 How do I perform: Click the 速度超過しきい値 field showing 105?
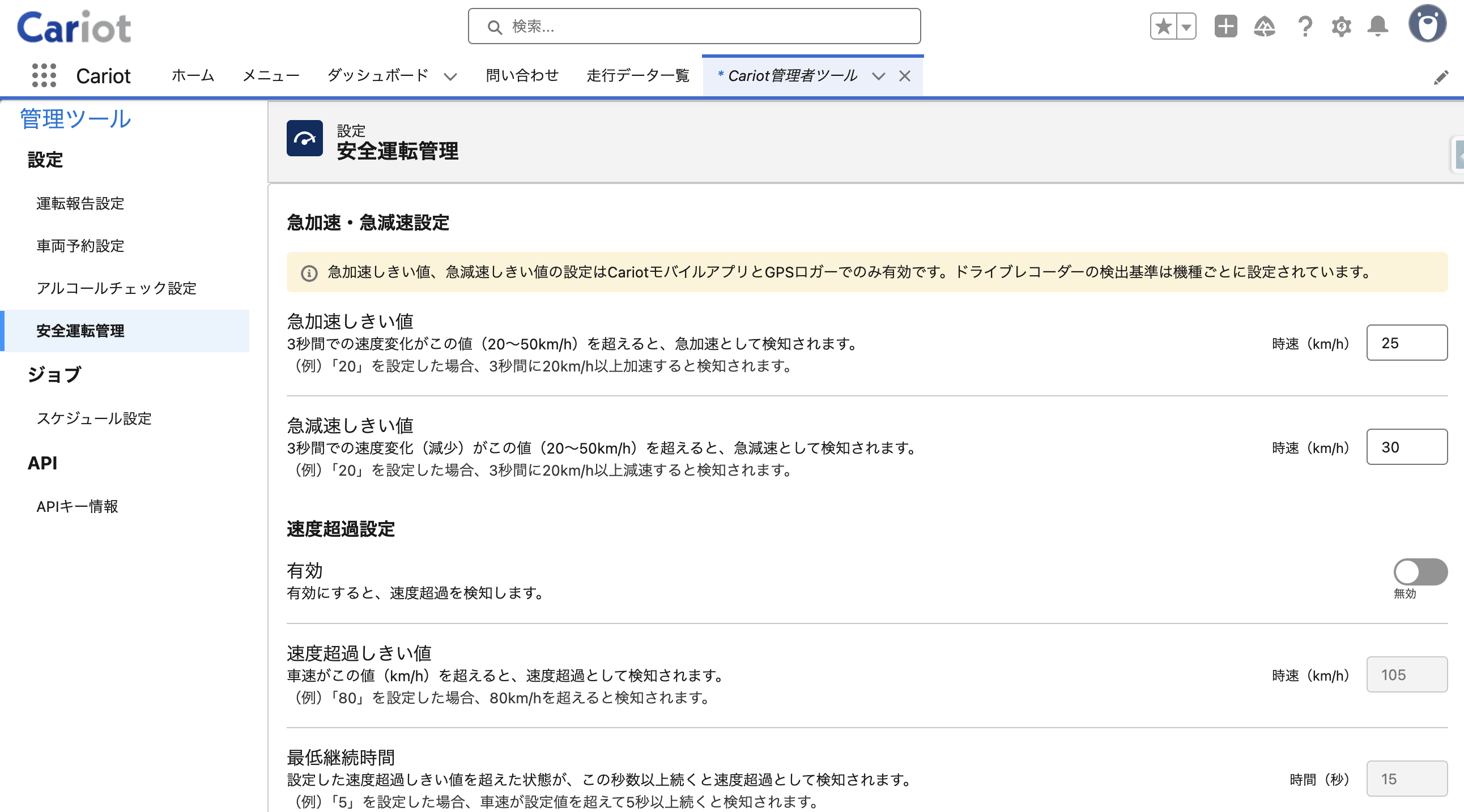[1407, 674]
